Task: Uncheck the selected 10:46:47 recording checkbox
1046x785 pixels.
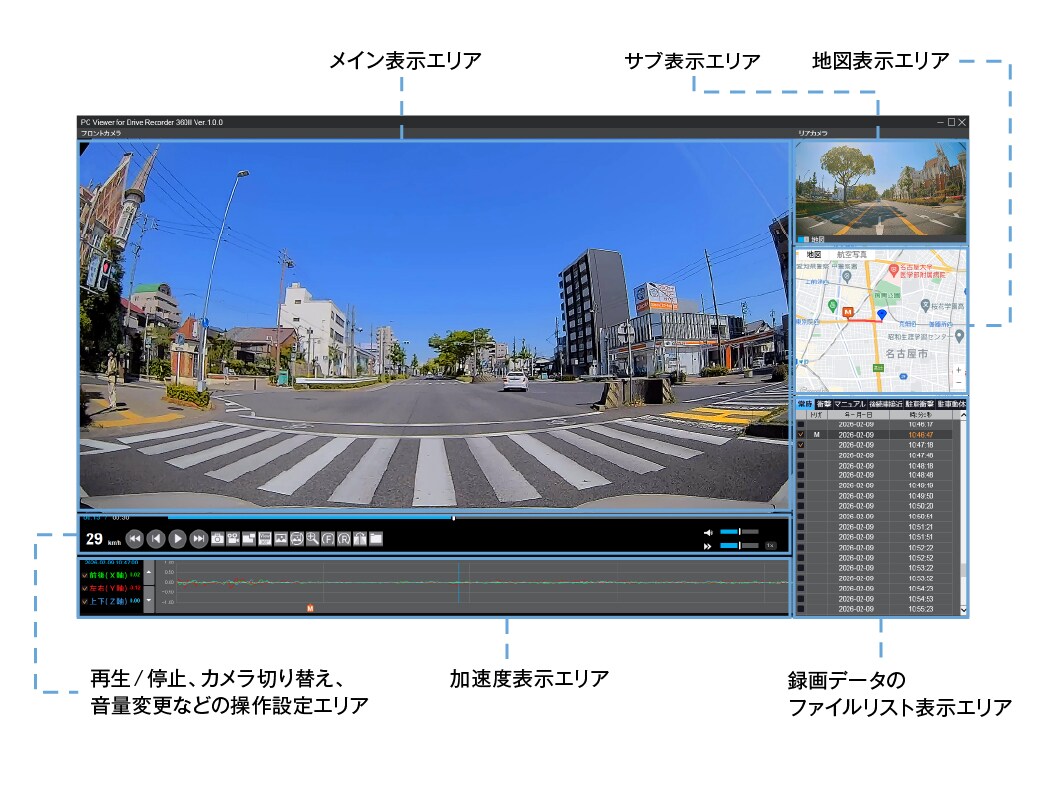Action: pos(800,435)
